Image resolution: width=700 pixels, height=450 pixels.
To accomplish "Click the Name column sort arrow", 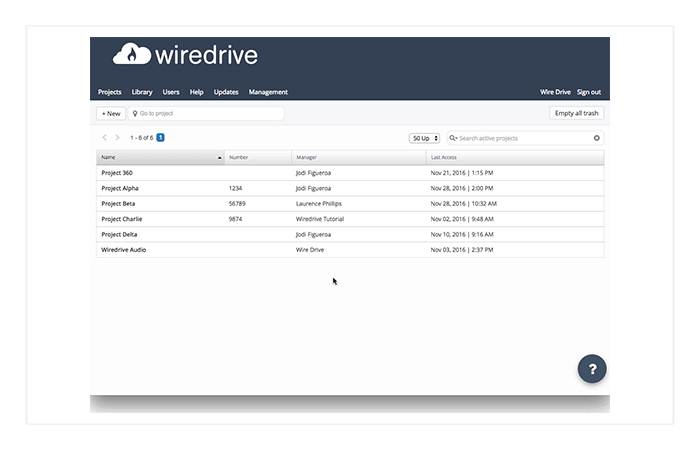I will 219,157.
